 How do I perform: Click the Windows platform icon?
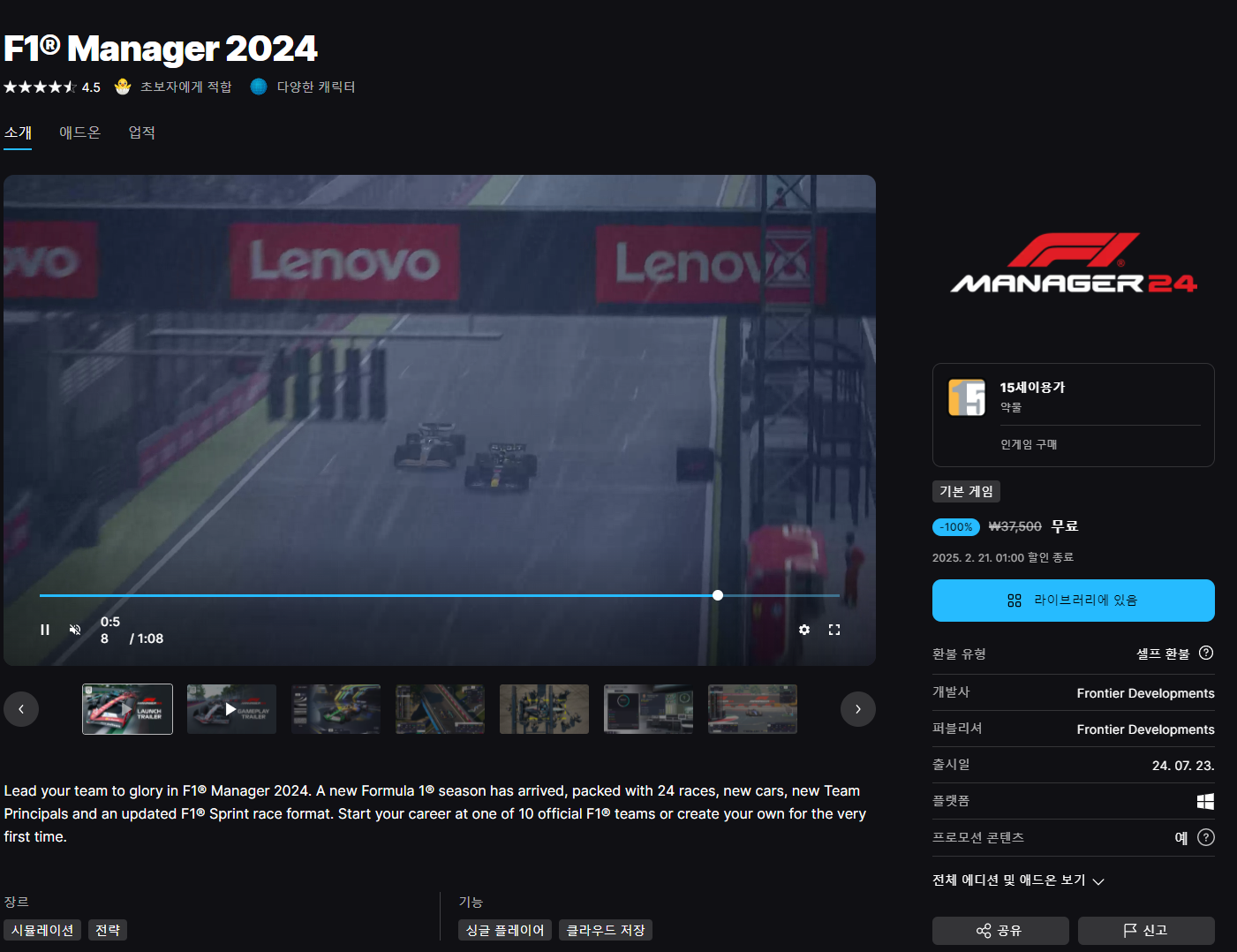(1205, 801)
